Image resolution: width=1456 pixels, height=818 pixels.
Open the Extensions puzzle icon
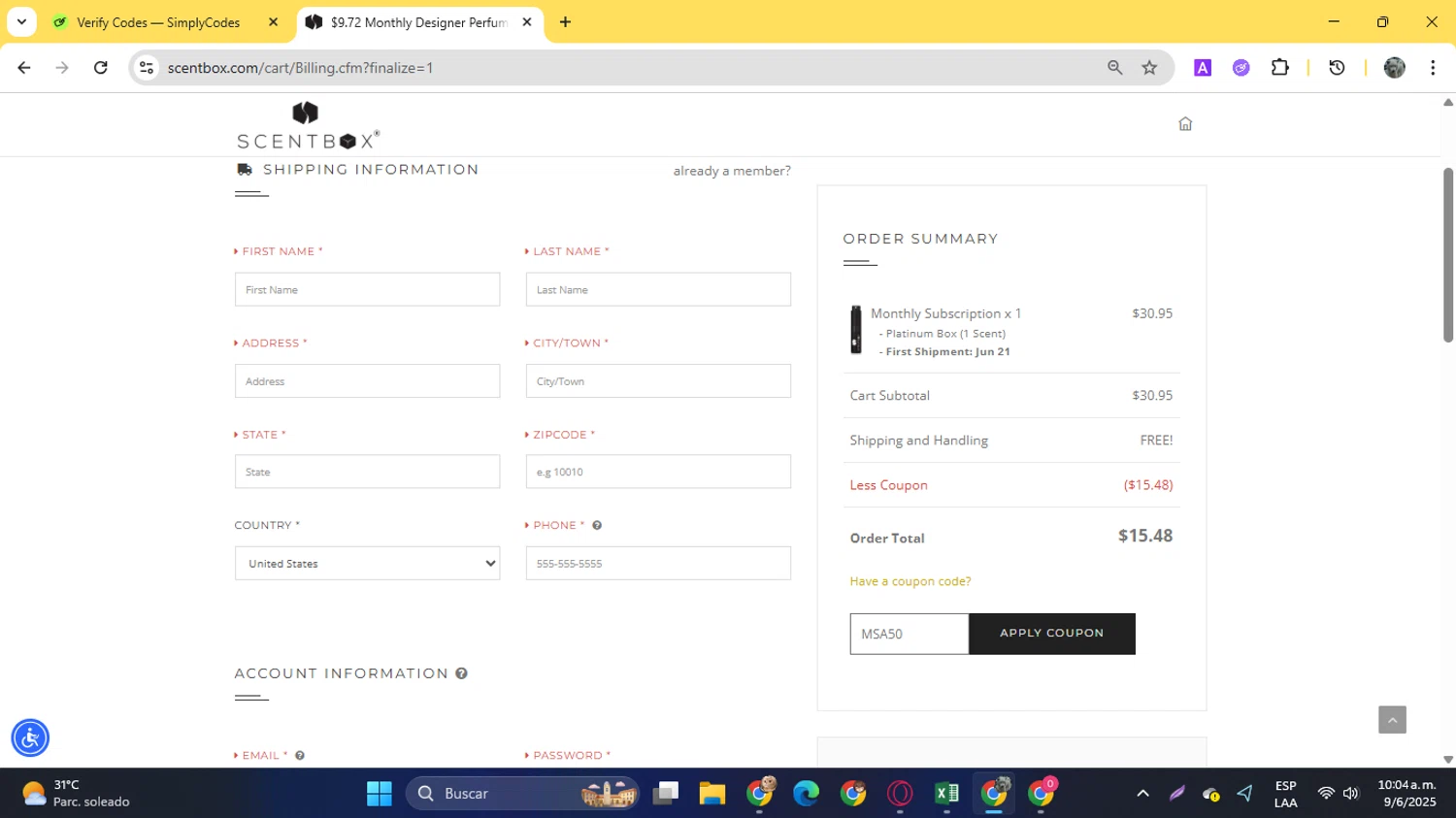pyautogui.click(x=1280, y=68)
